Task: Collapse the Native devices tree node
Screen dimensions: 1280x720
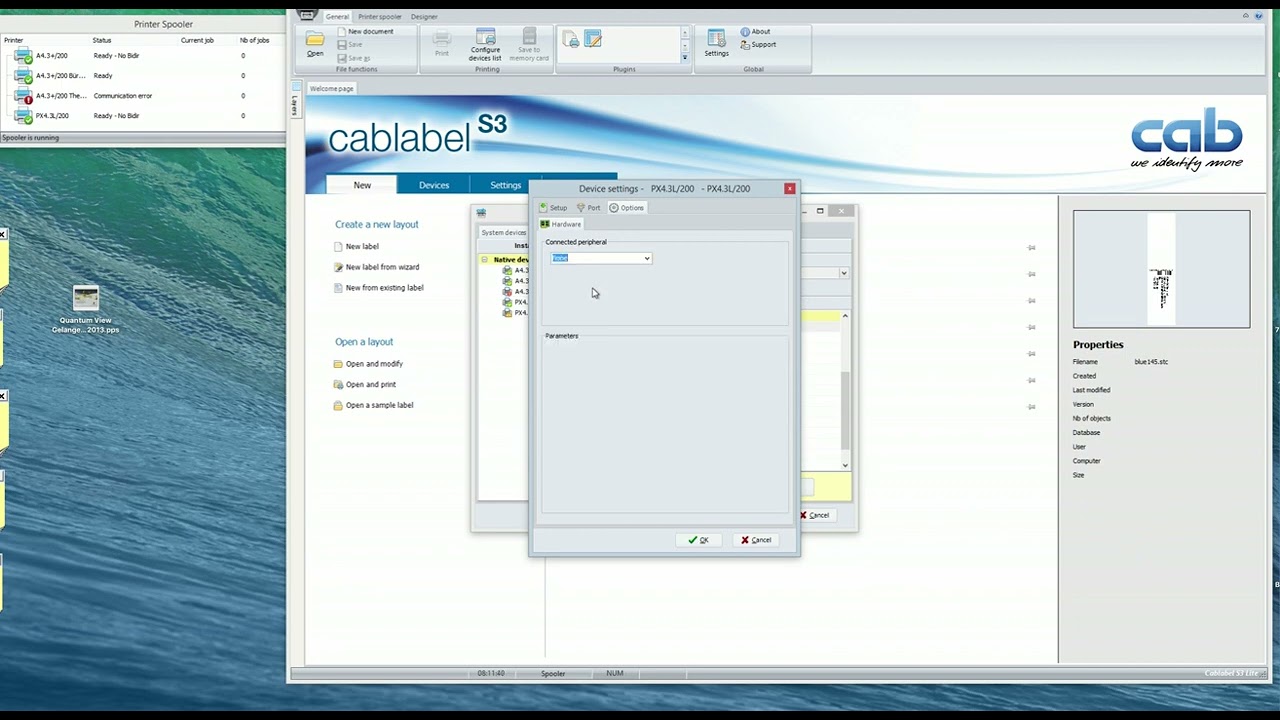Action: click(x=484, y=260)
